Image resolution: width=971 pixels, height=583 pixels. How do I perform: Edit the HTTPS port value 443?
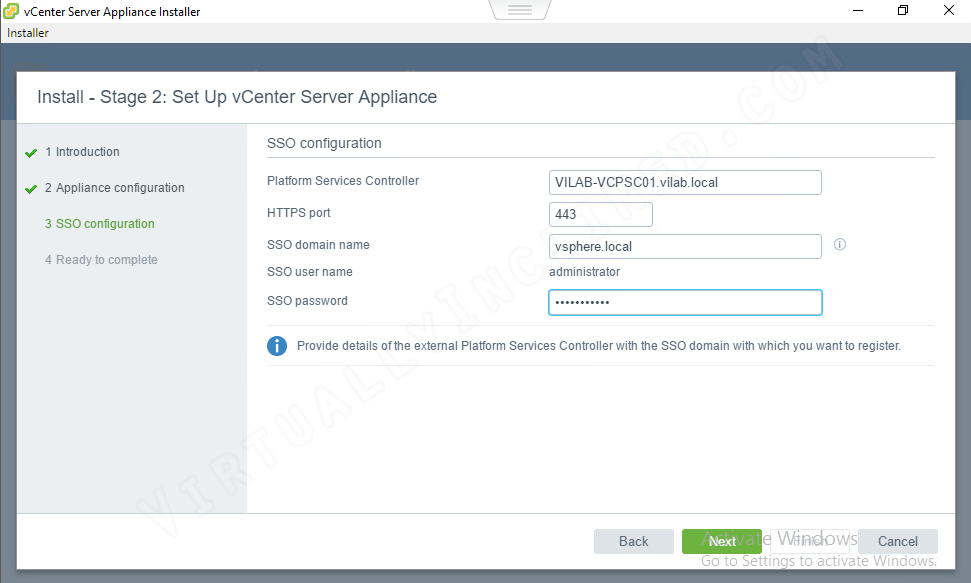pyautogui.click(x=600, y=214)
